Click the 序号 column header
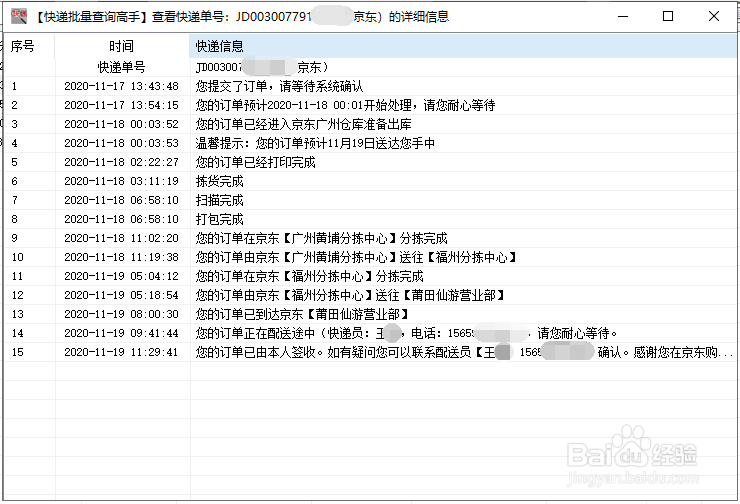 (x=29, y=46)
